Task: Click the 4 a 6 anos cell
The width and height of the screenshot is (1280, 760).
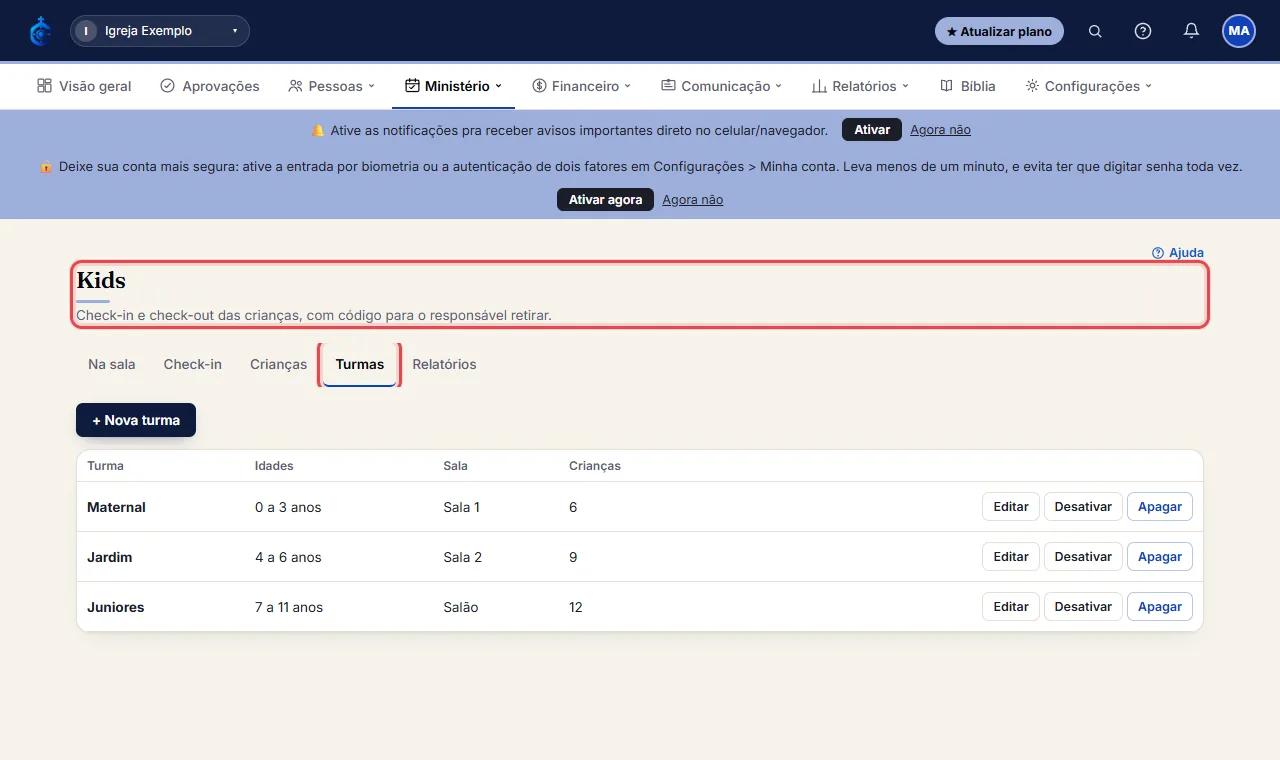Action: click(x=288, y=557)
